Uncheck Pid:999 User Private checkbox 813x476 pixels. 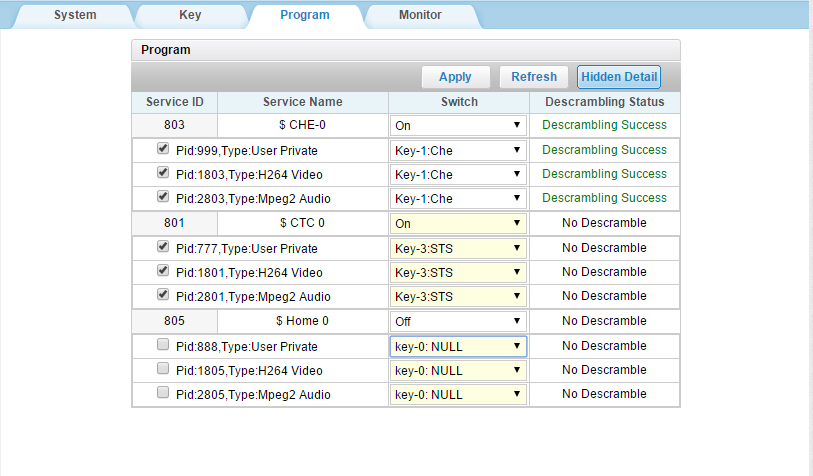tap(163, 148)
